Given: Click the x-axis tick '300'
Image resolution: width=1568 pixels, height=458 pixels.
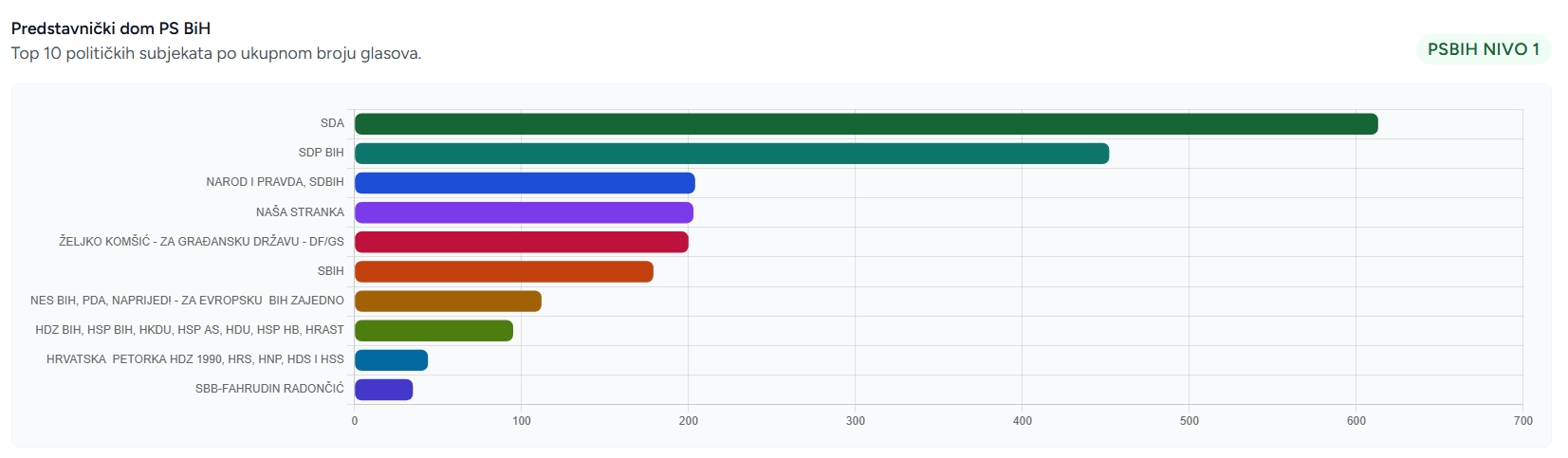Looking at the screenshot, I should 856,421.
